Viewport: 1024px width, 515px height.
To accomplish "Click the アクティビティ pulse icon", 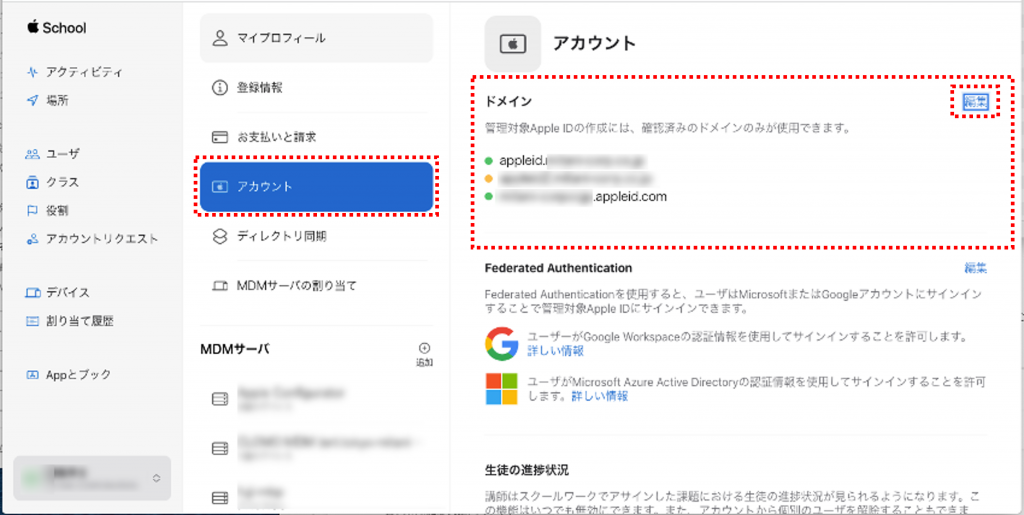I will 32,72.
